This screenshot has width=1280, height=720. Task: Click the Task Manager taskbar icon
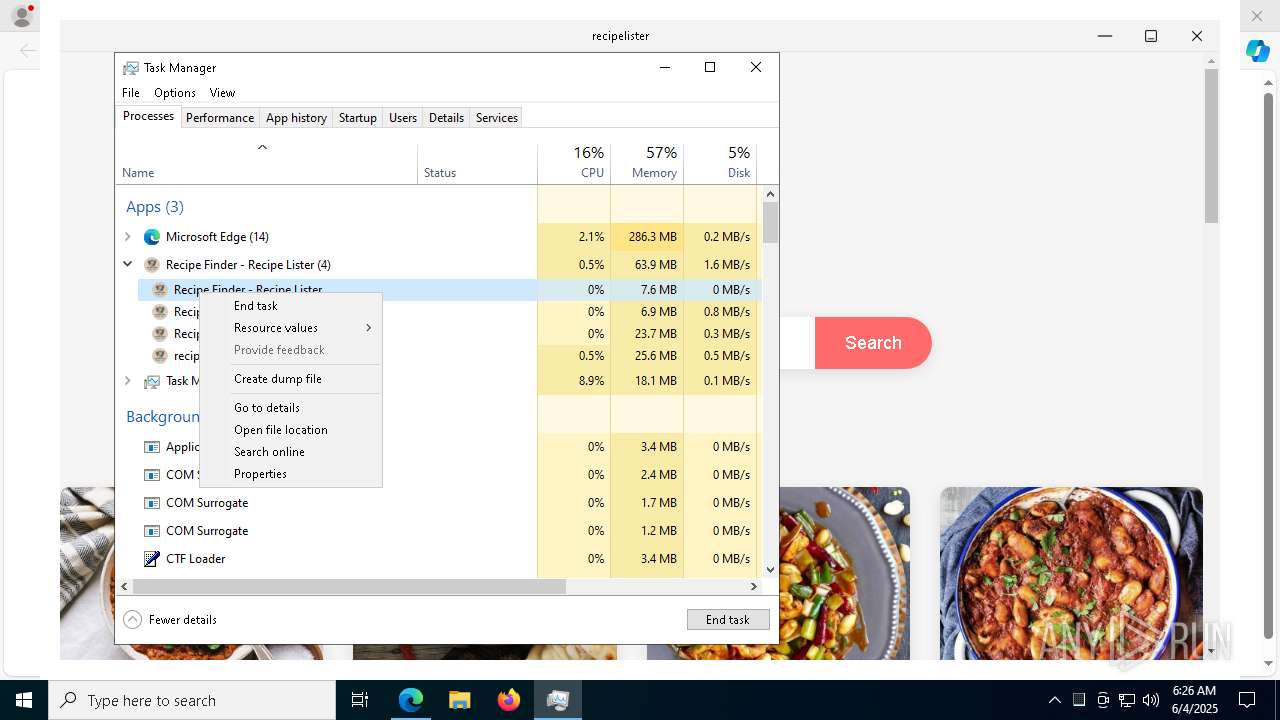(558, 700)
